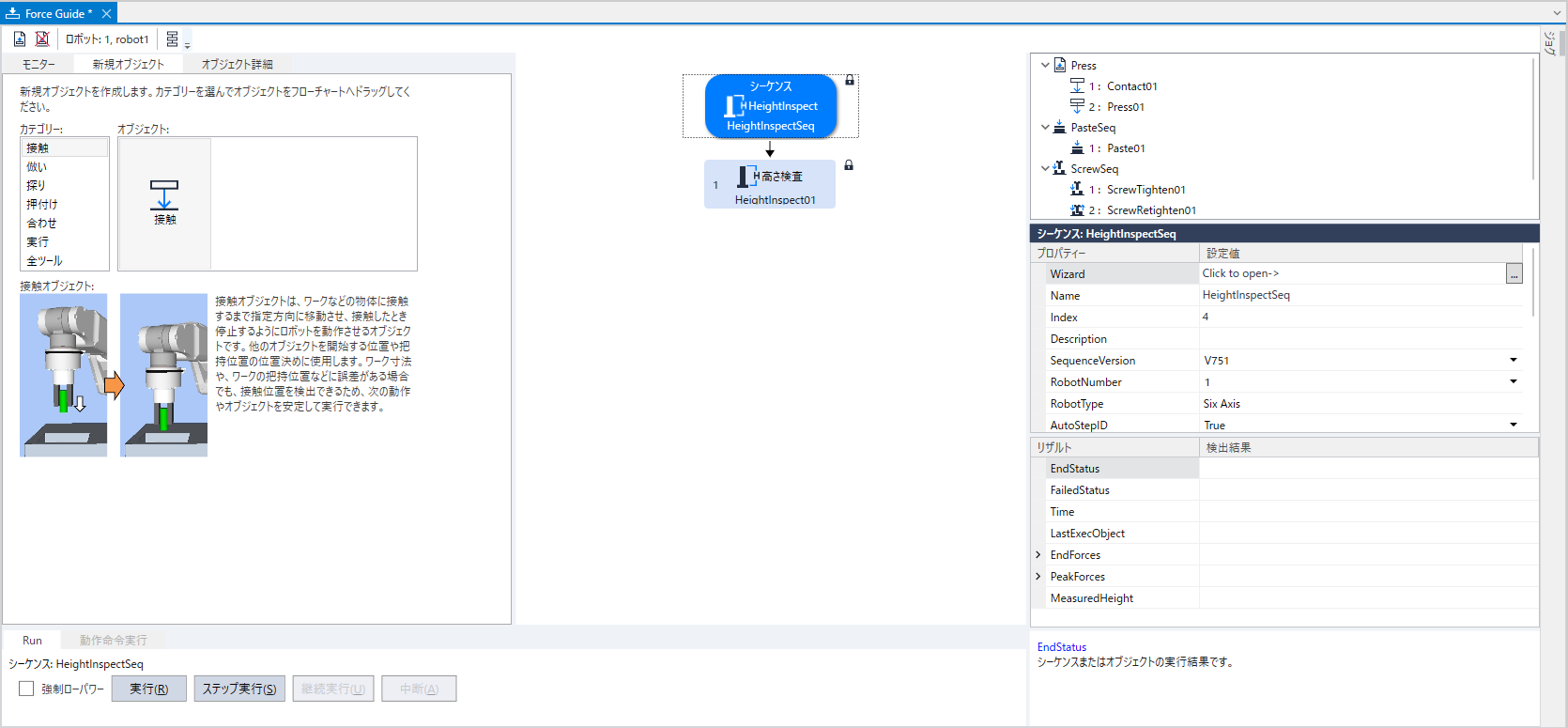Click the lock icon on HeightInspectSeq sequence block

pos(850,81)
